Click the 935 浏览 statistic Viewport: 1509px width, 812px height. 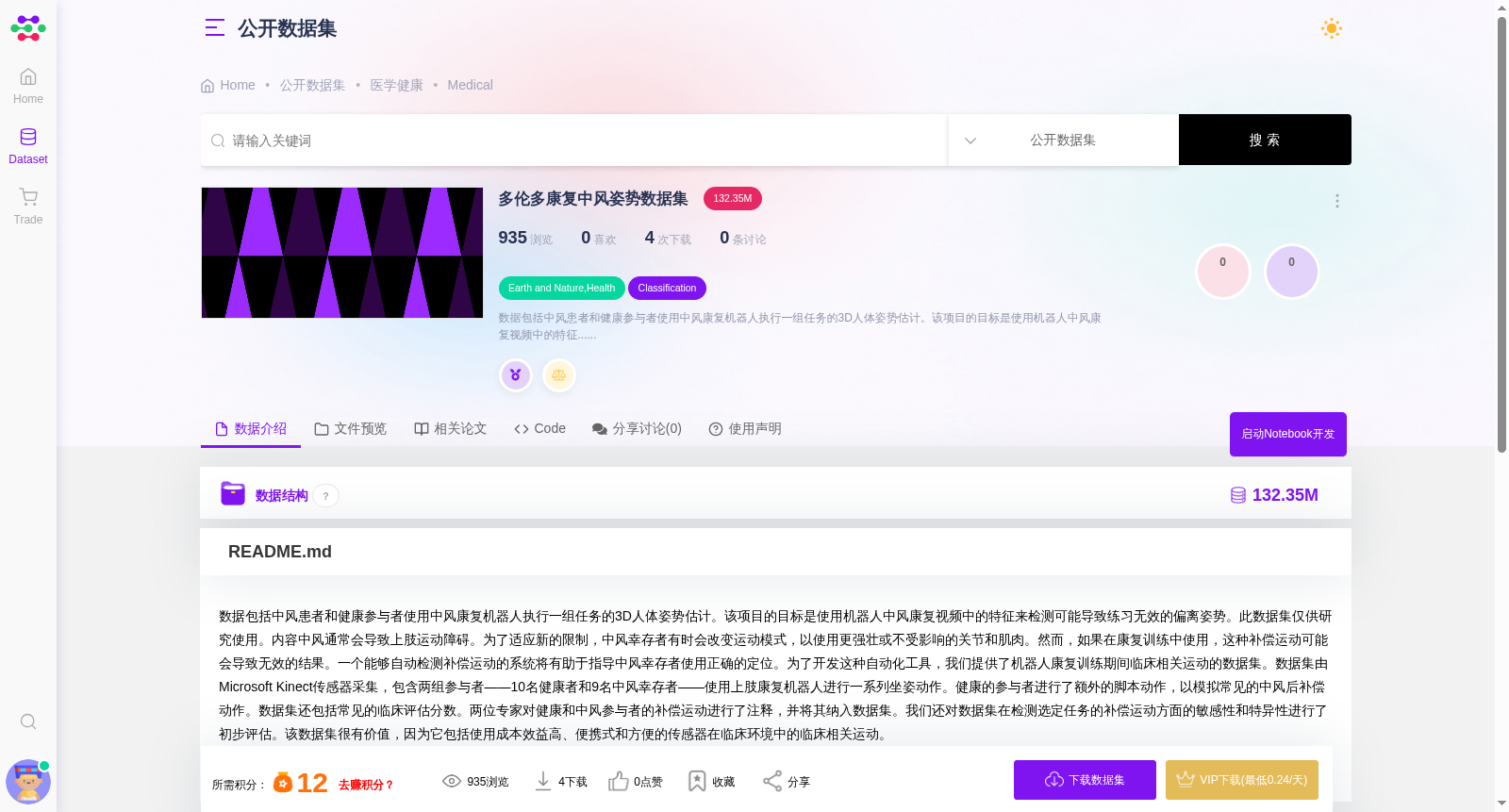[525, 238]
